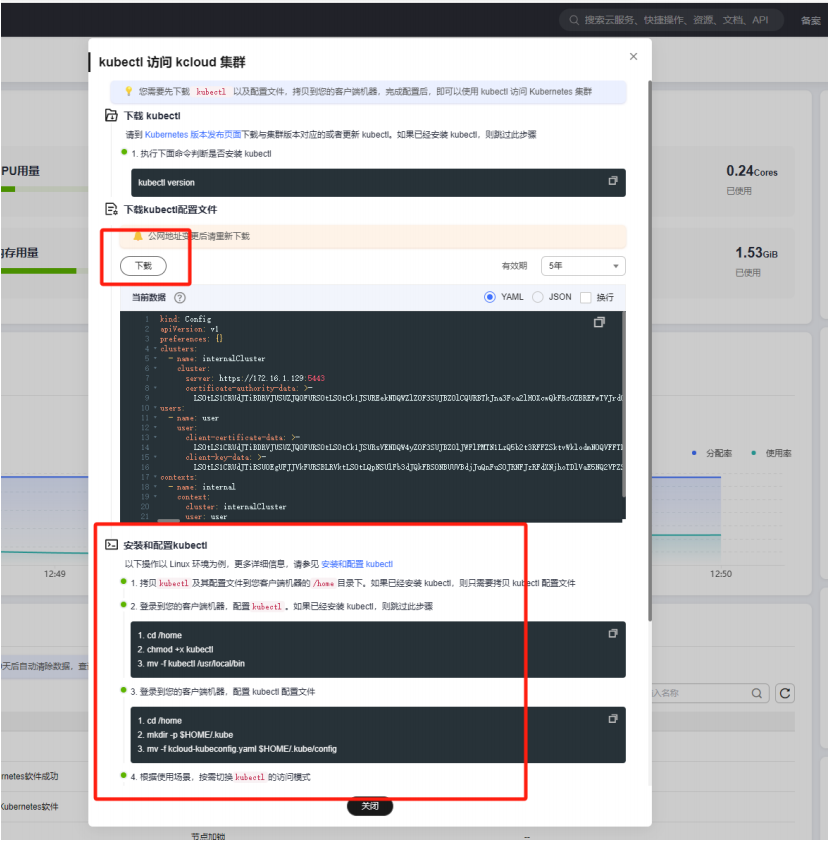Select the YAML format radio button

[x=489, y=297]
